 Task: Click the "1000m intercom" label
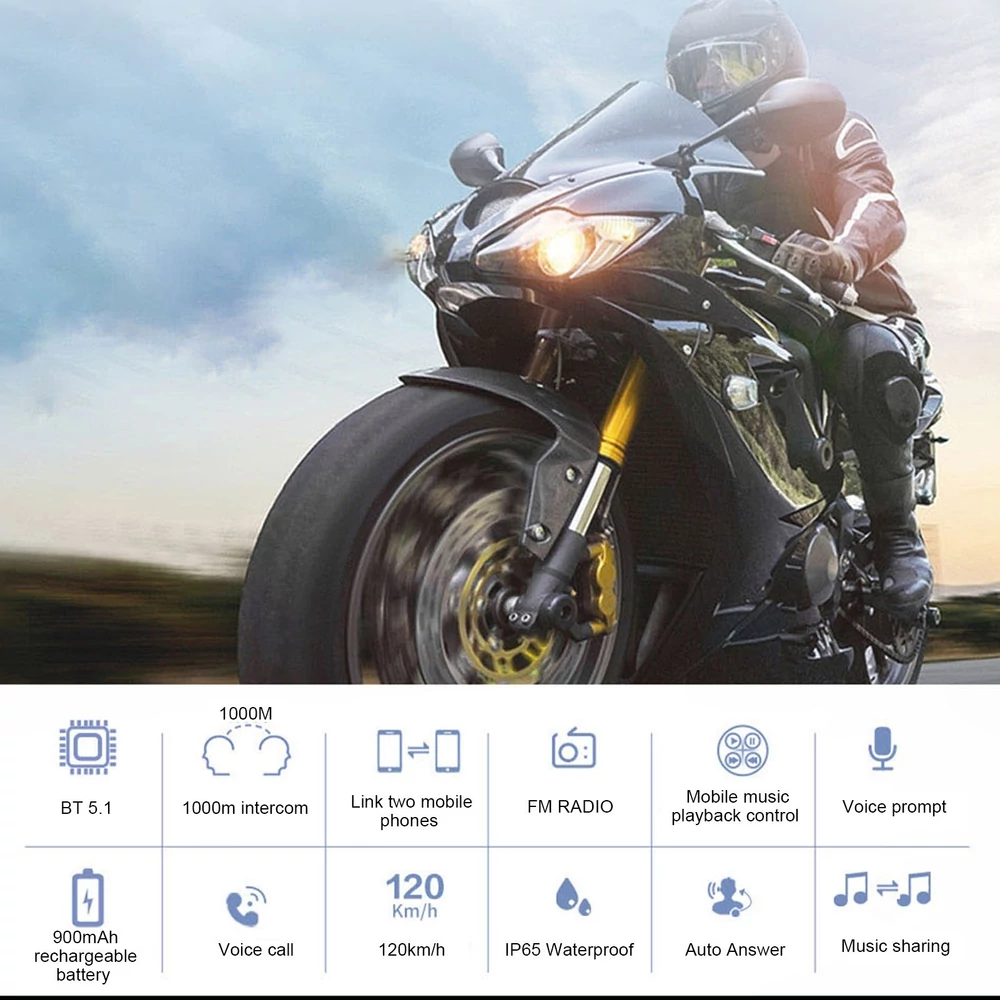pyautogui.click(x=245, y=808)
